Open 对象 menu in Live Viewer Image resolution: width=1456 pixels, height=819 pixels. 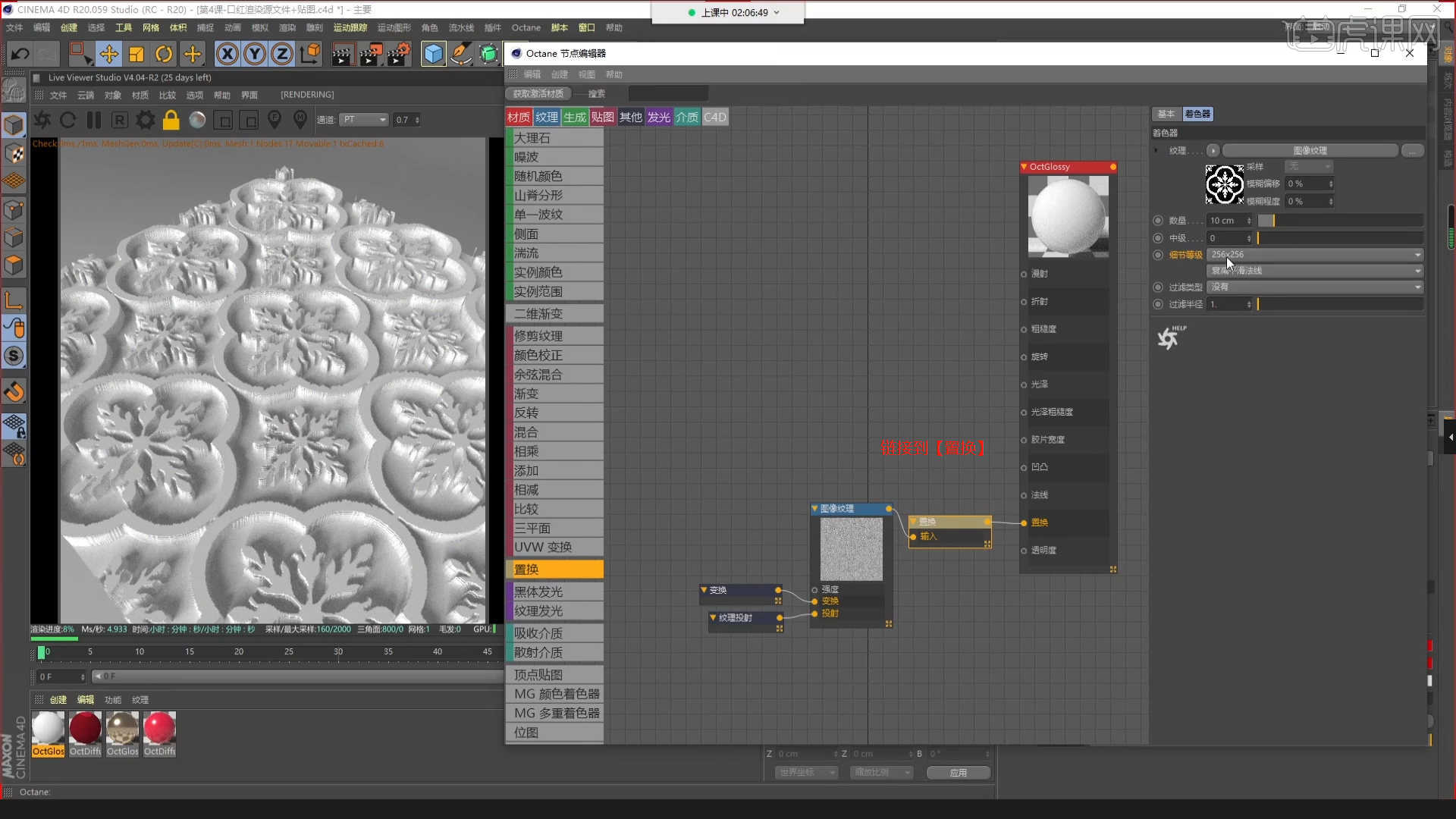[x=113, y=95]
